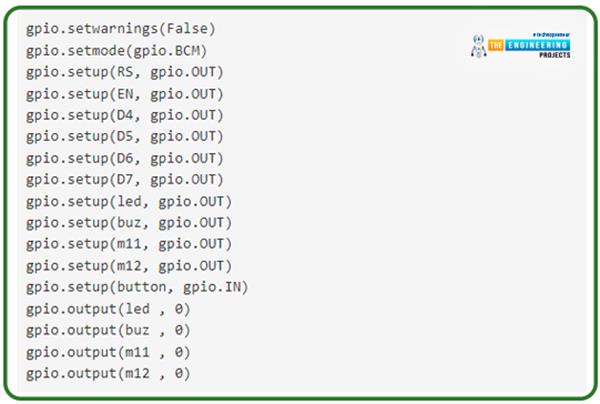Click the gpio.setup(buz, gpio.OUT) line
Viewport: 600px width, 404px height.
(129, 223)
